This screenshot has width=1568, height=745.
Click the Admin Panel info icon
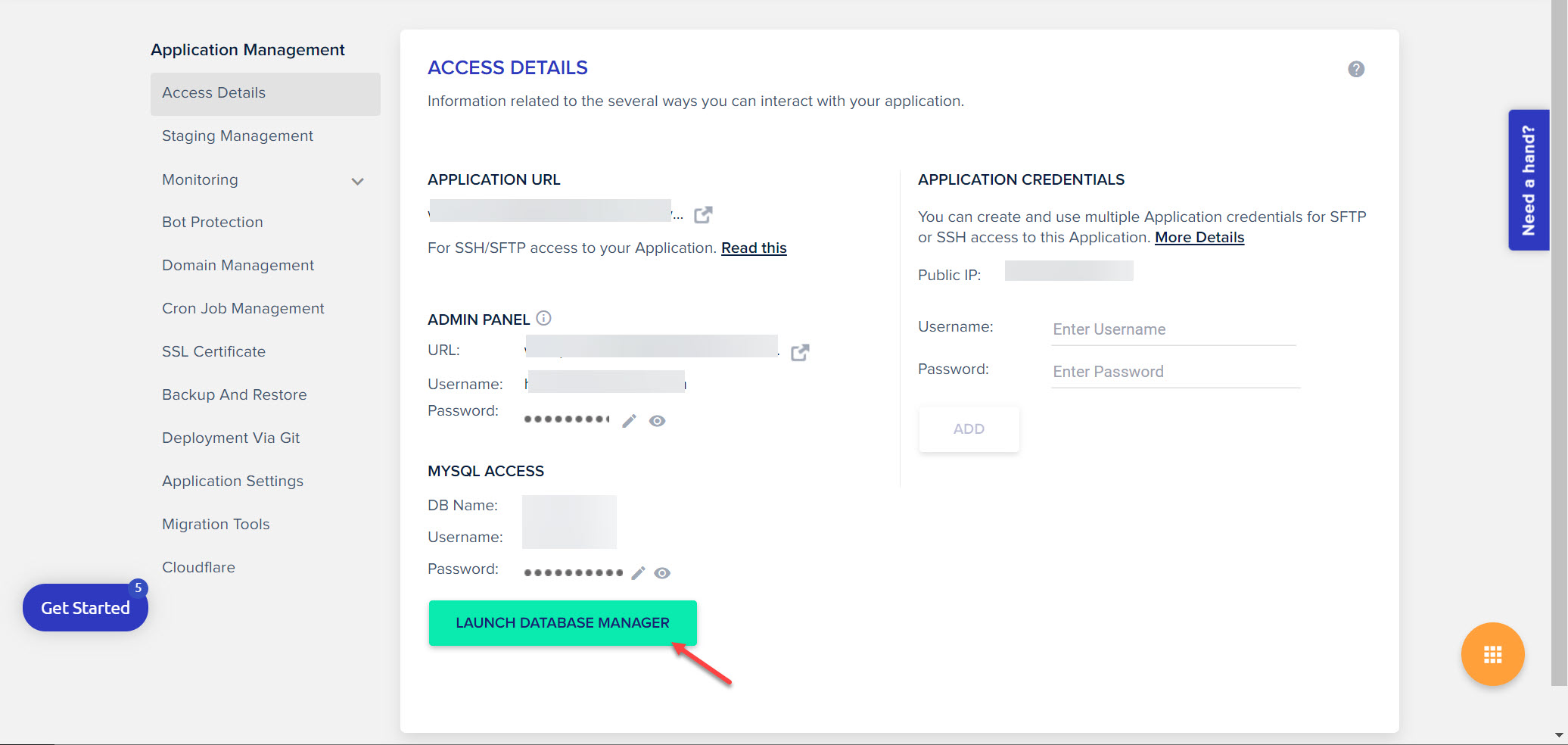point(543,319)
